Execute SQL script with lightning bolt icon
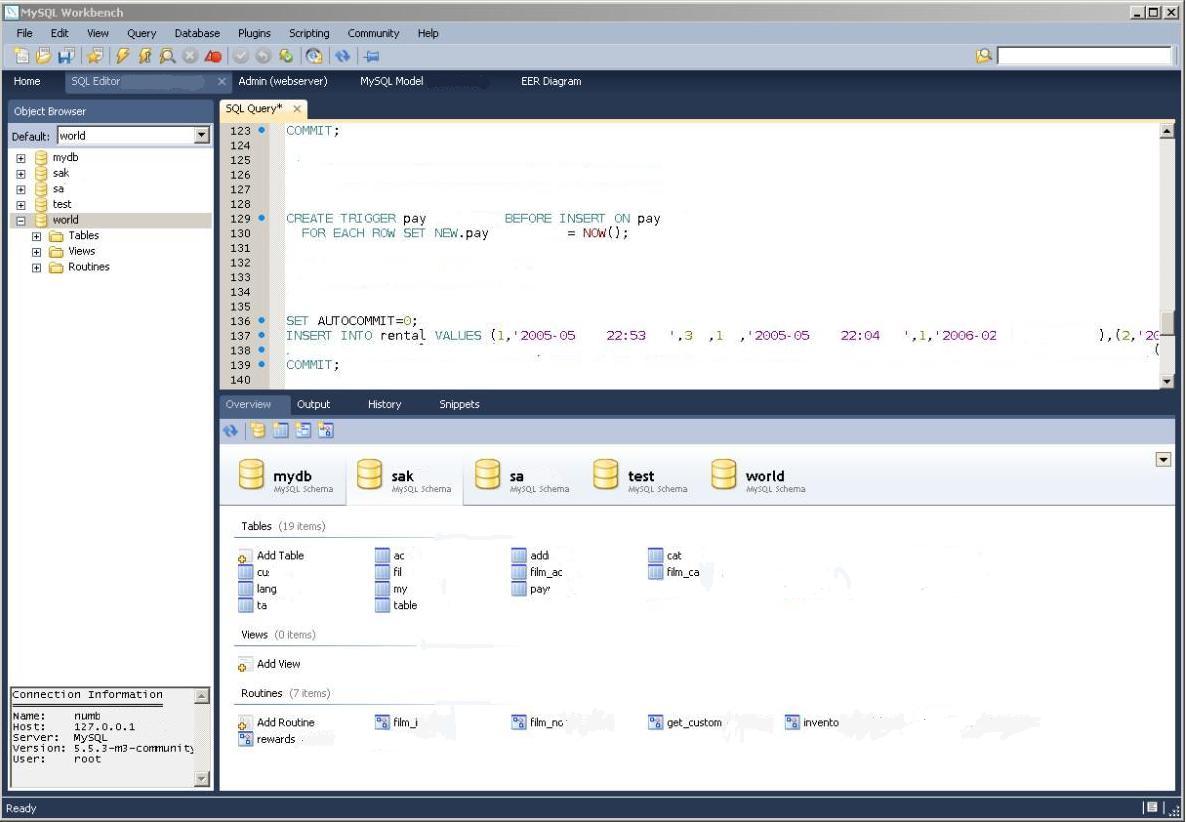Screen dimensions: 1186x822 123,56
